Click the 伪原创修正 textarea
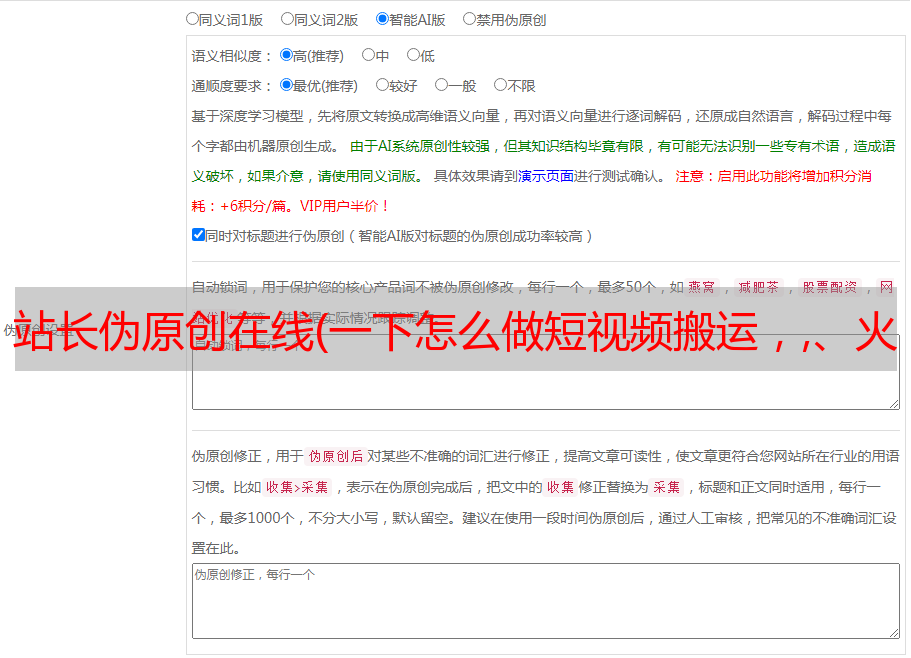 click(546, 601)
